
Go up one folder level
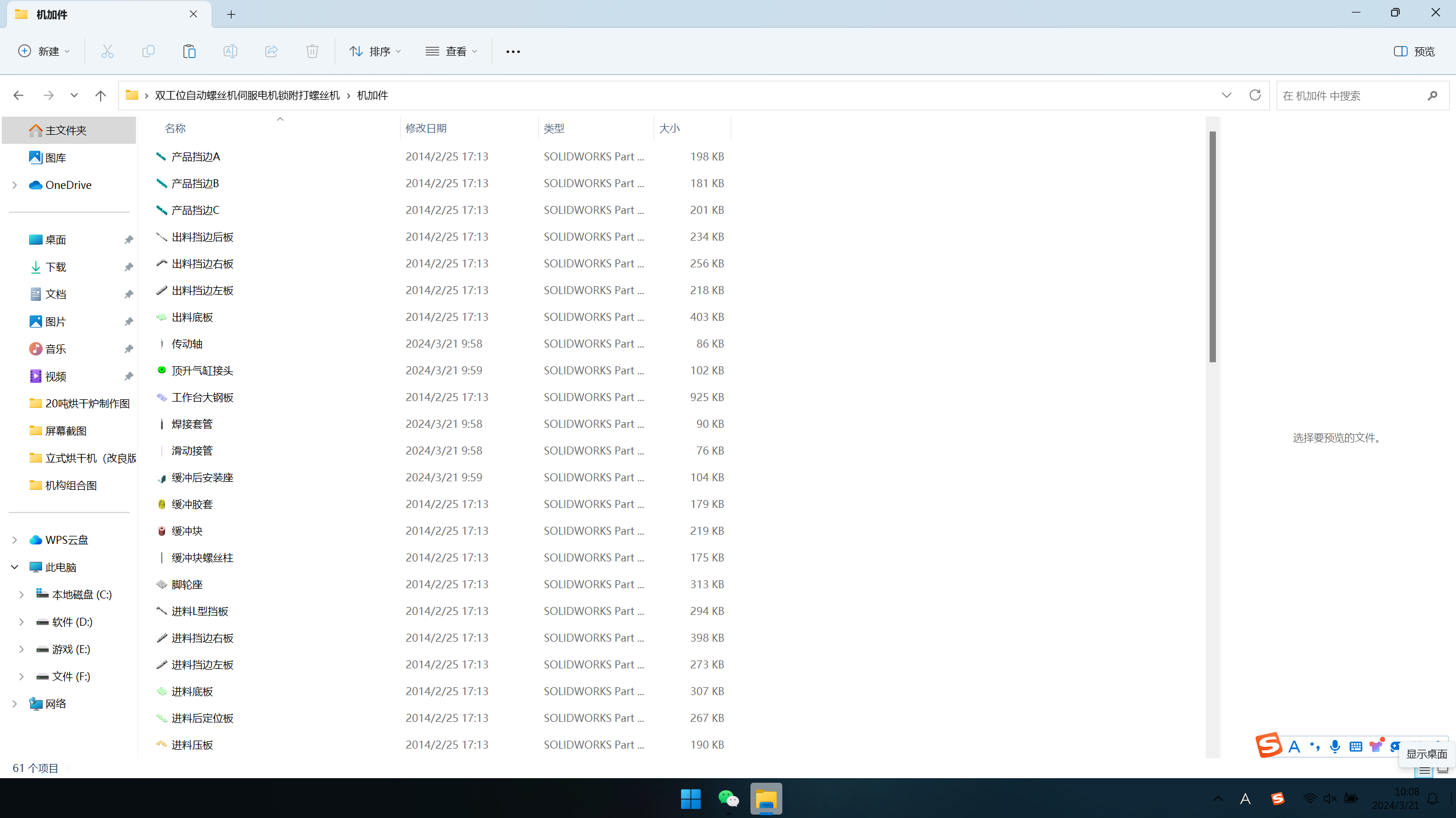point(101,95)
